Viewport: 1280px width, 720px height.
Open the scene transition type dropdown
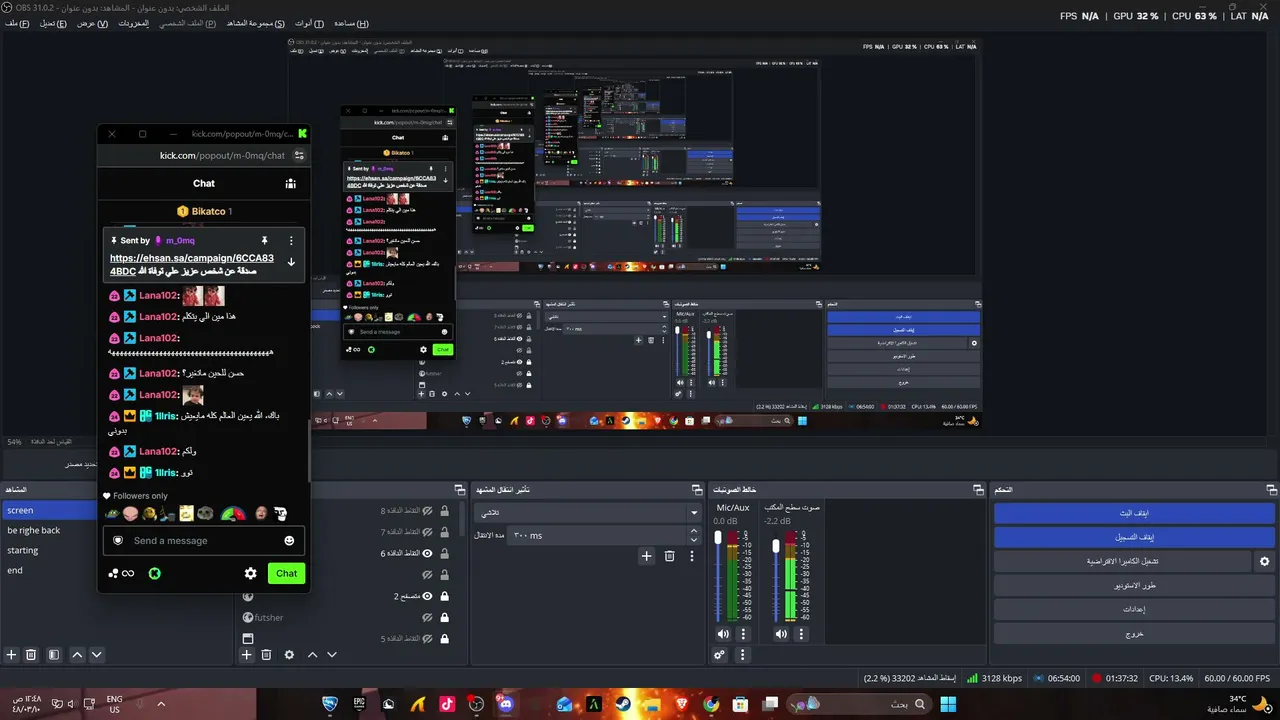point(587,512)
